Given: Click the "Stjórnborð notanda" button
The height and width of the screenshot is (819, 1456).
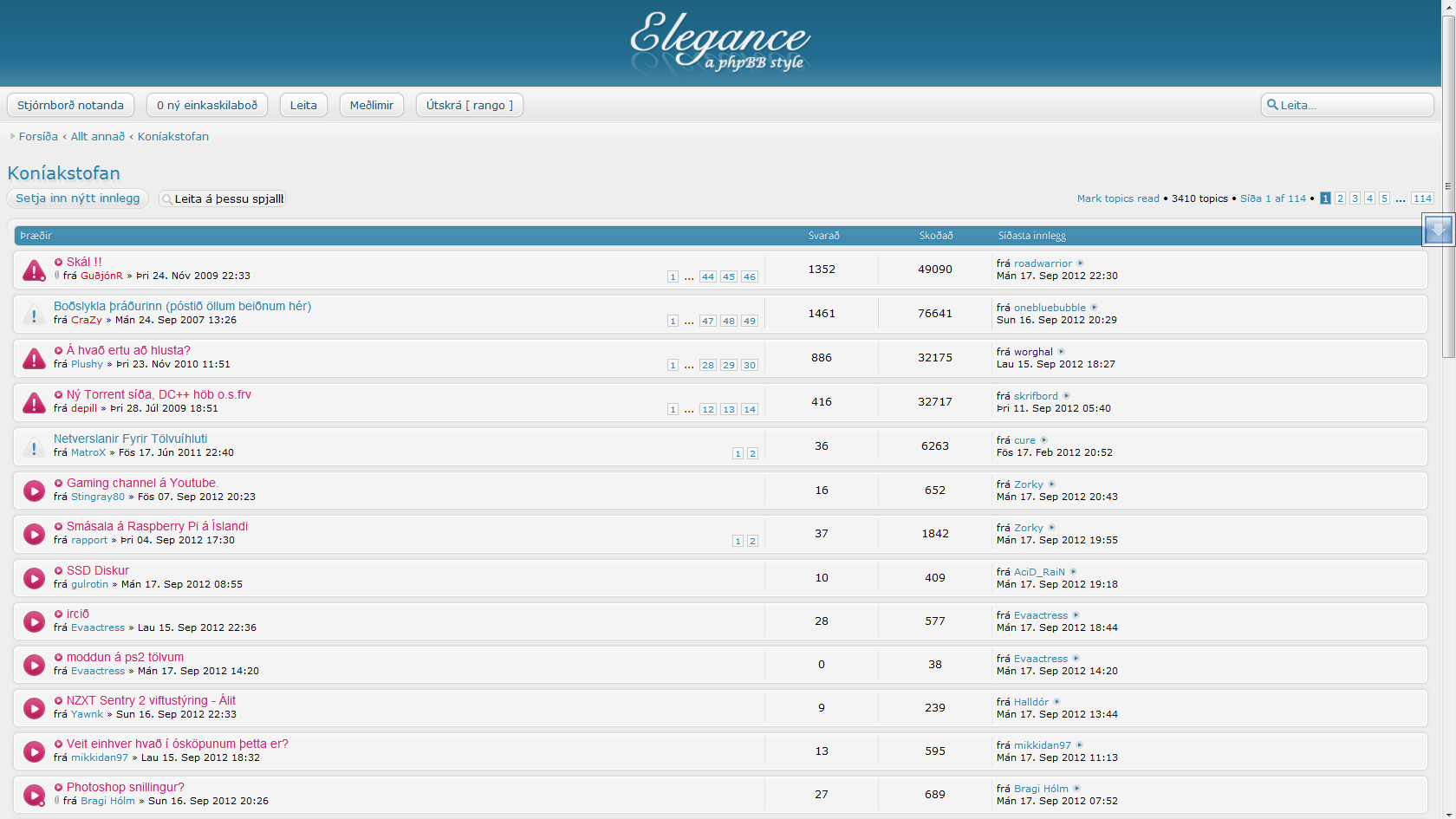Looking at the screenshot, I should pos(70,105).
